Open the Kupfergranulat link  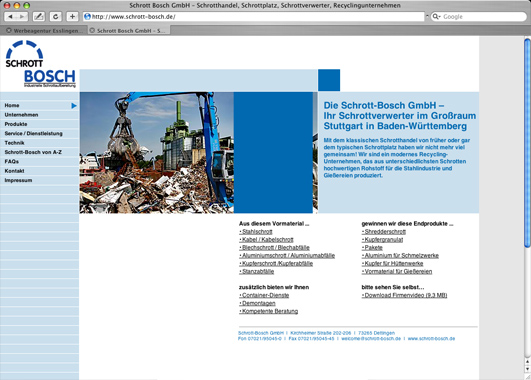click(382, 240)
